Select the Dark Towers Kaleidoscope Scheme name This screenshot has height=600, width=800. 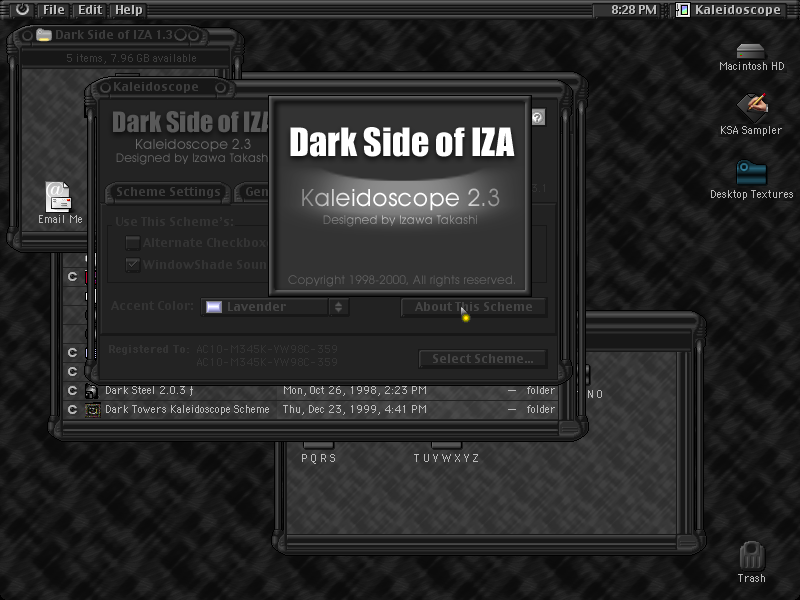[187, 410]
